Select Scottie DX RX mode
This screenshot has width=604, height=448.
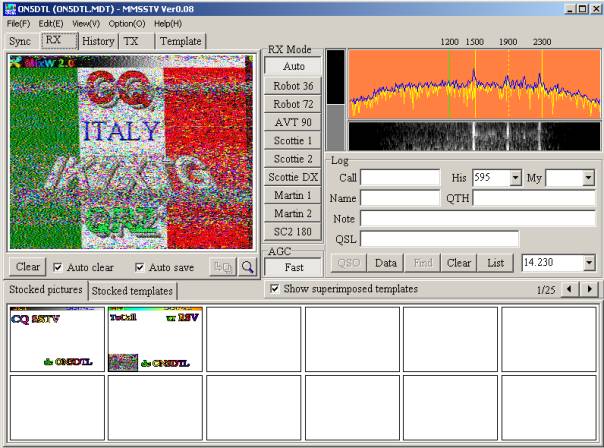[x=293, y=177]
